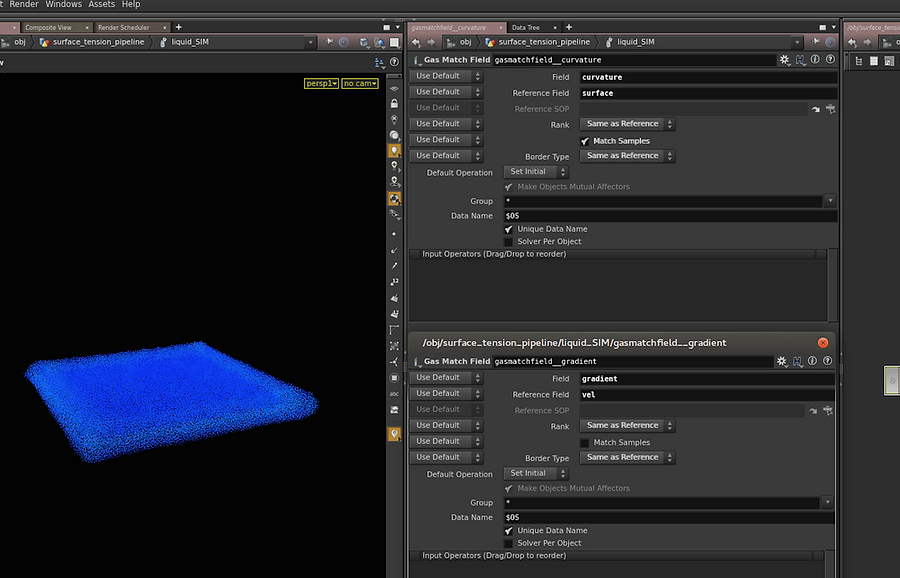
Task: Open gear menu for gasmatchfield__gradient
Action: (x=782, y=361)
